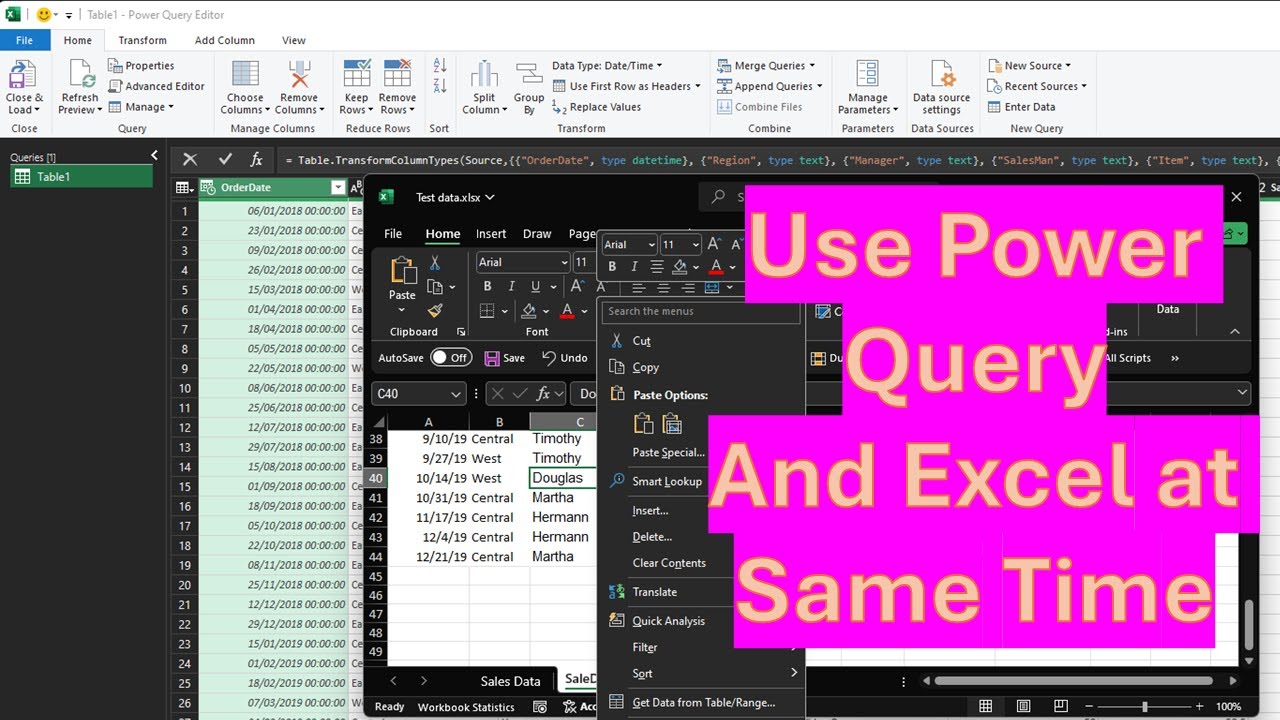Toggle Italic in the floating mini toolbar
The image size is (1280, 720).
(634, 267)
